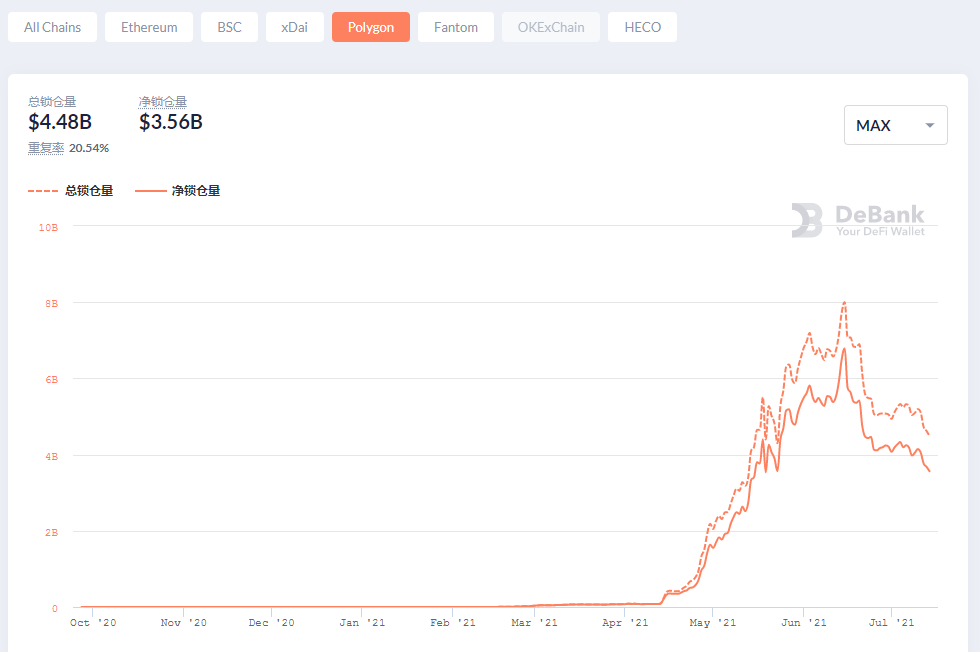The width and height of the screenshot is (980, 652).
Task: Click the dropdown arrow beside MAX
Action: point(930,126)
